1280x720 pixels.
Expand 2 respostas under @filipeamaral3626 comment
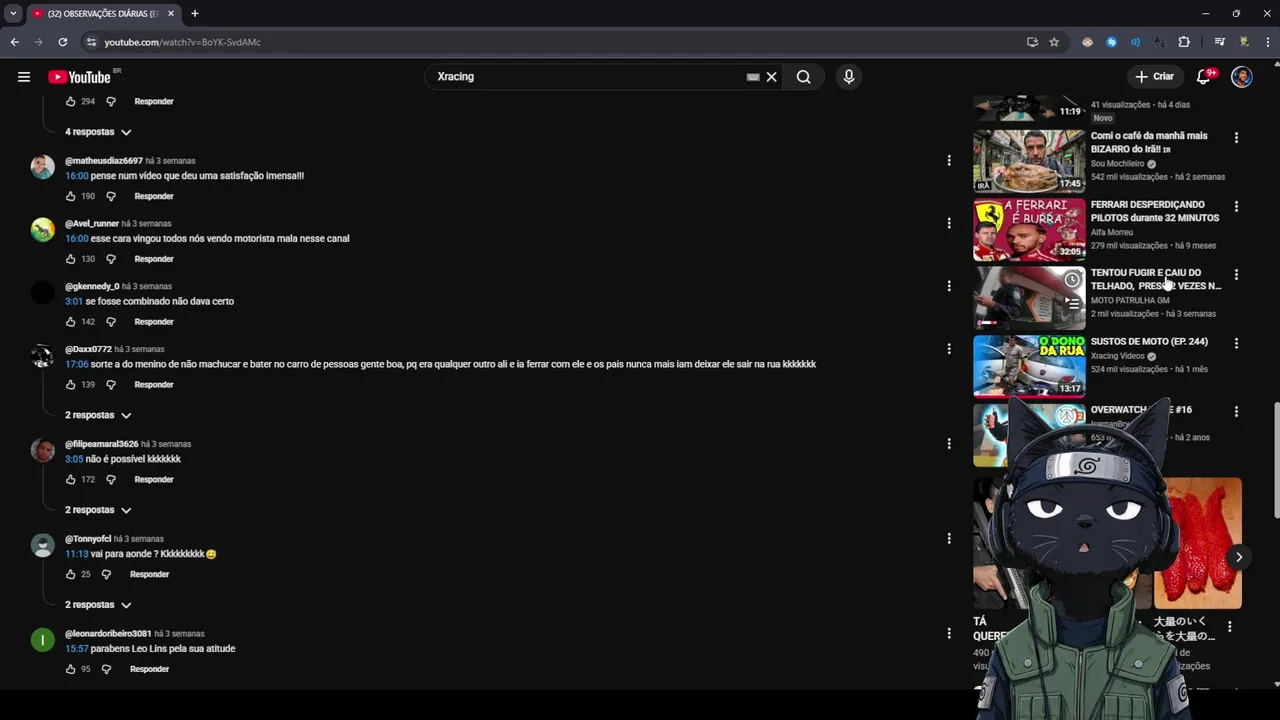(x=98, y=510)
